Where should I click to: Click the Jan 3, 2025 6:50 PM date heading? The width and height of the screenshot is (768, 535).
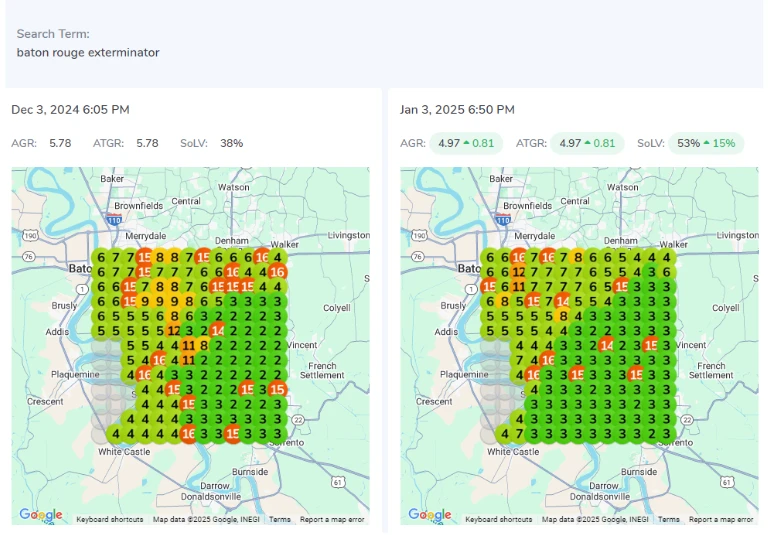coord(457,109)
